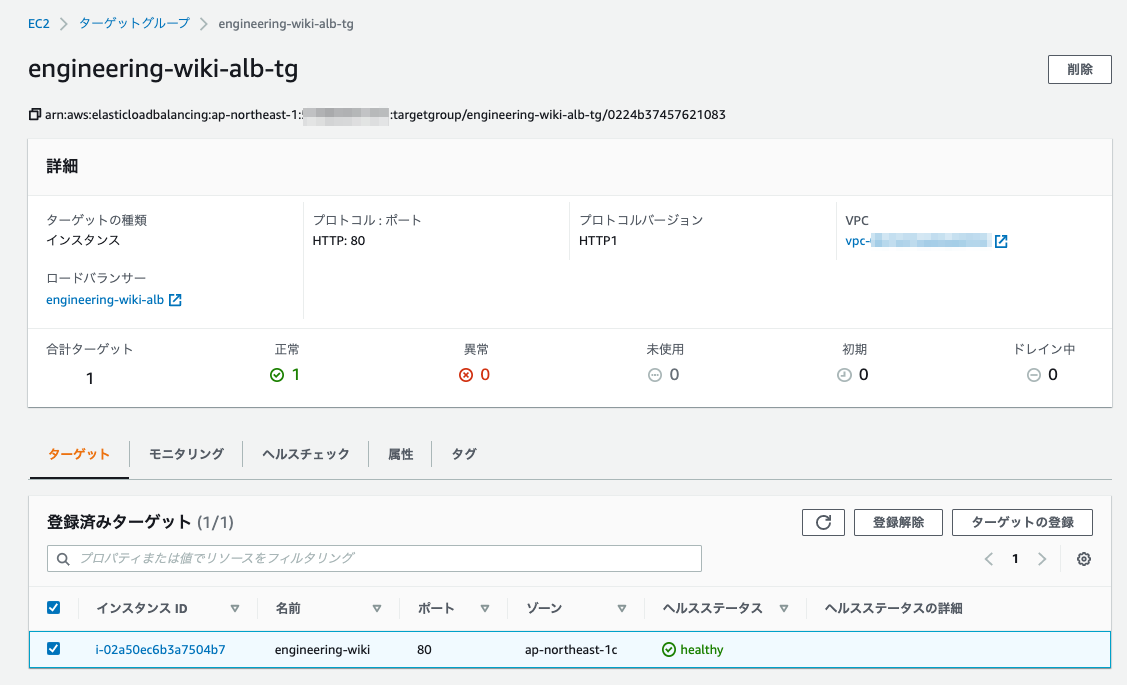This screenshot has height=685, width=1127.
Task: Open the VPC external link icon
Action: (x=1001, y=242)
